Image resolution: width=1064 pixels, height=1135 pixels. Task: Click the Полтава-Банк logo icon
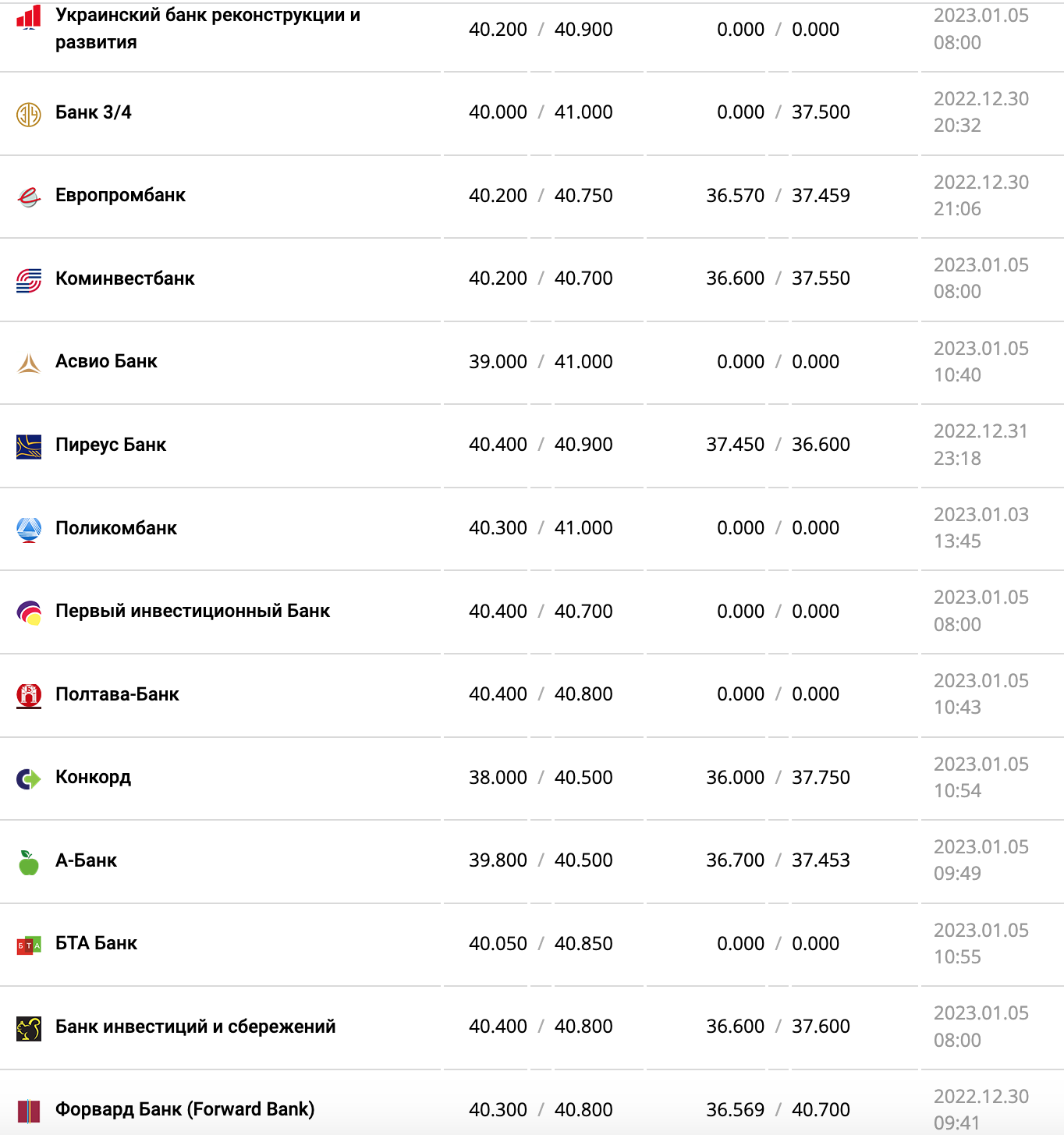[x=29, y=695]
